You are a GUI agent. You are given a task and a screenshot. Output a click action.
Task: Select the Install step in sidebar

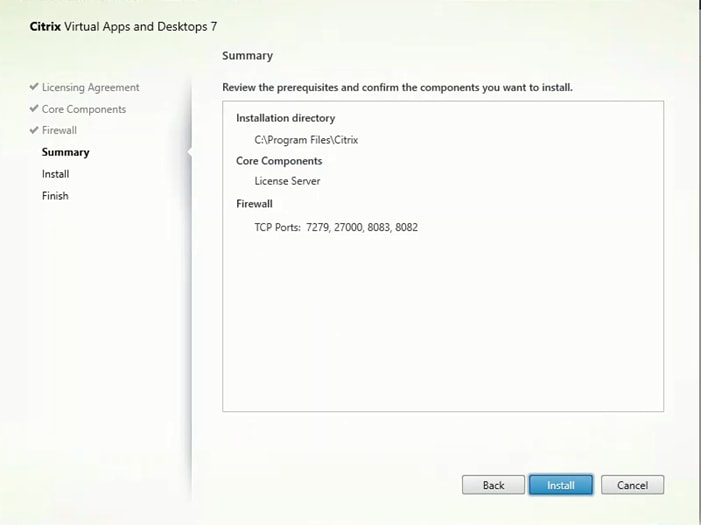tap(55, 174)
